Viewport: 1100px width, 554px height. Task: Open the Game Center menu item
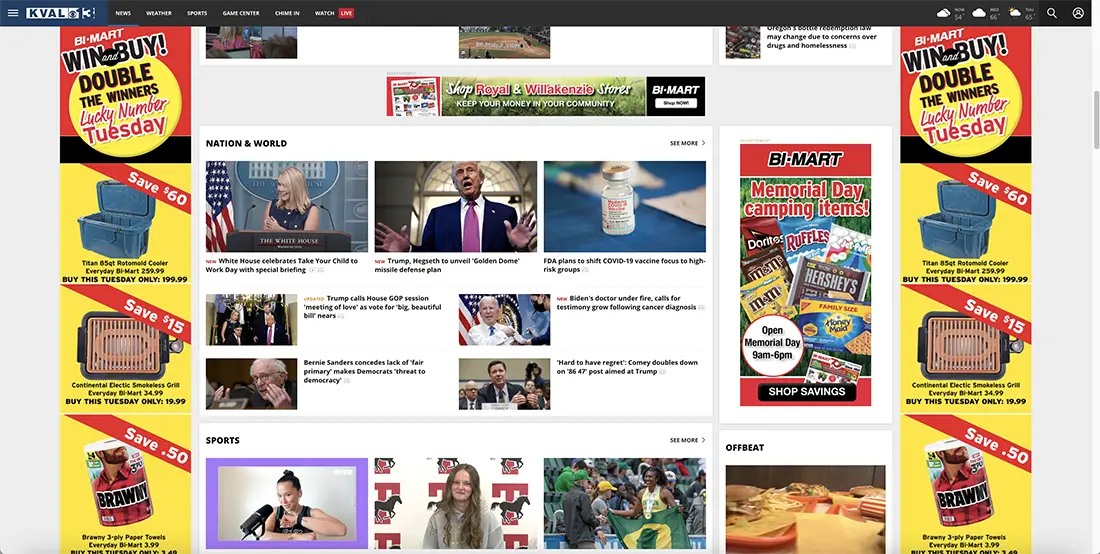click(241, 13)
